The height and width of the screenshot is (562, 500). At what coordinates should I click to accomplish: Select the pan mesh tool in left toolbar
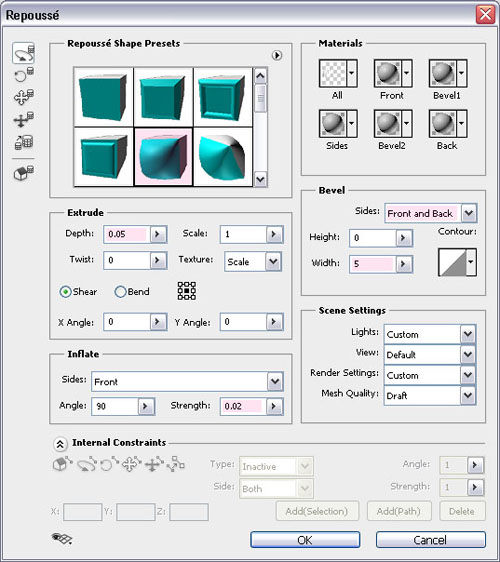[24, 96]
